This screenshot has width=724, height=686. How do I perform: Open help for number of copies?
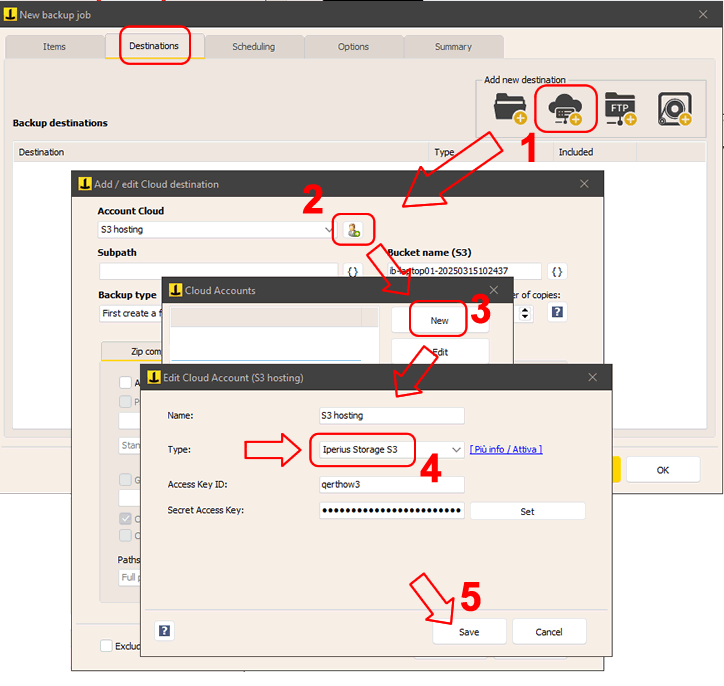pos(557,312)
